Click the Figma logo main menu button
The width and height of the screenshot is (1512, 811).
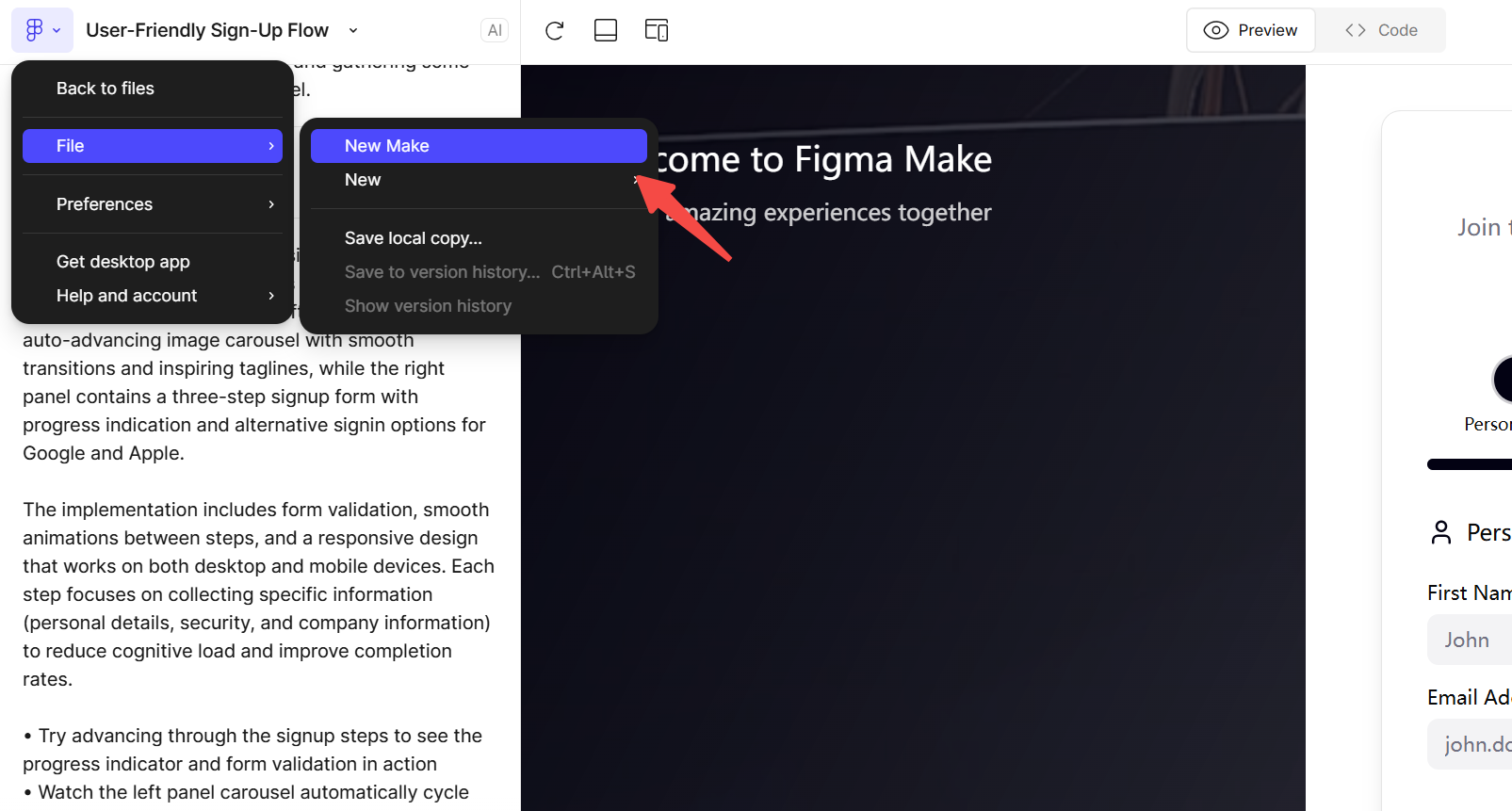coord(41,30)
